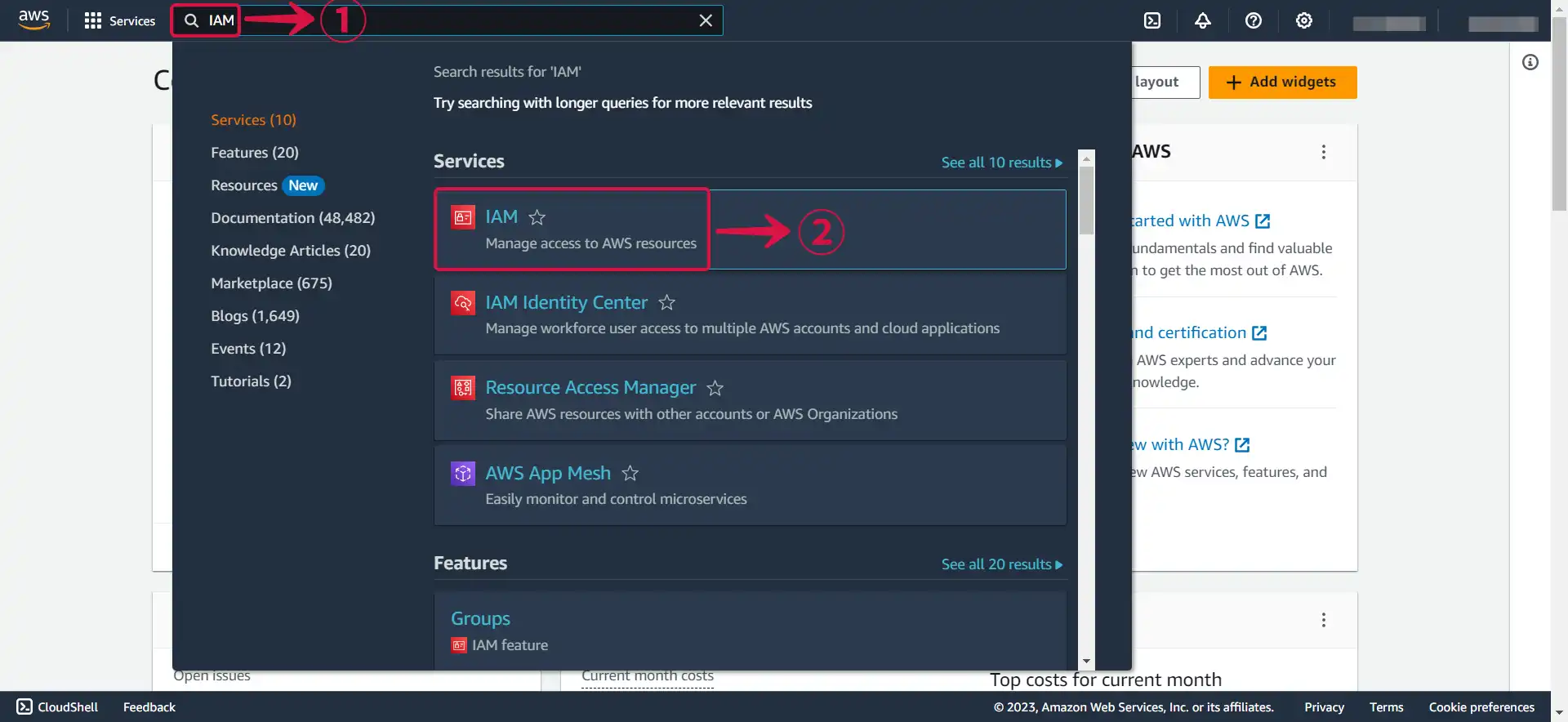Click the Services text in top bar
This screenshot has width=1568, height=722.
pos(132,21)
